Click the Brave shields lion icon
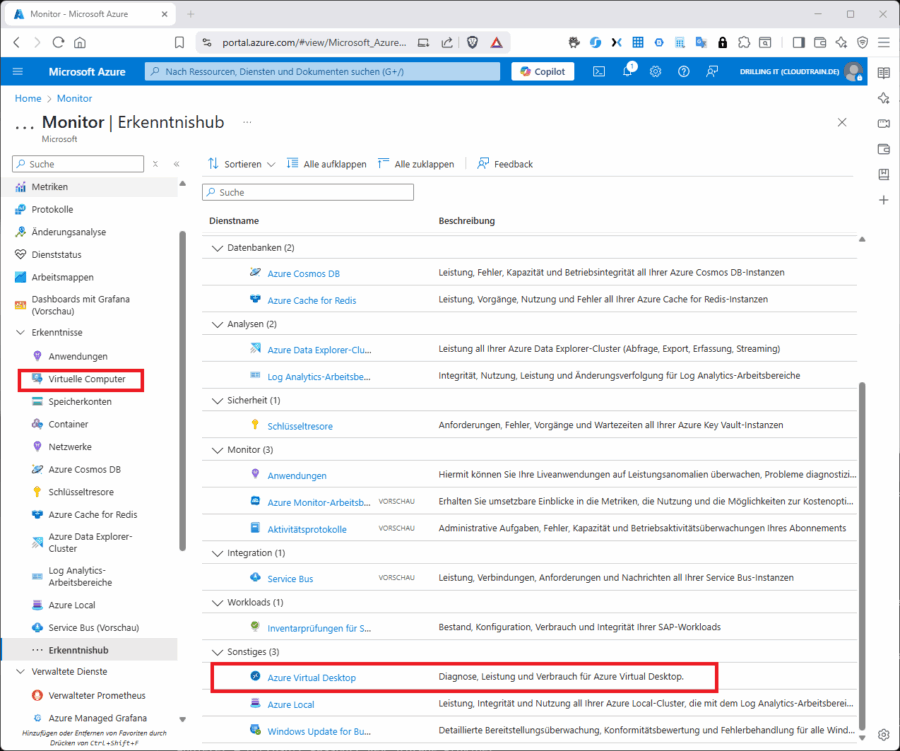The height and width of the screenshot is (751, 900). click(x=472, y=42)
